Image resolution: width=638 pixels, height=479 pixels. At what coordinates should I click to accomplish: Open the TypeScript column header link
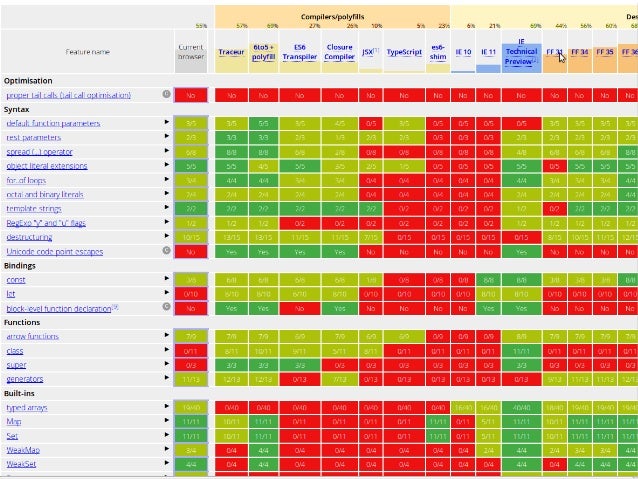404,52
